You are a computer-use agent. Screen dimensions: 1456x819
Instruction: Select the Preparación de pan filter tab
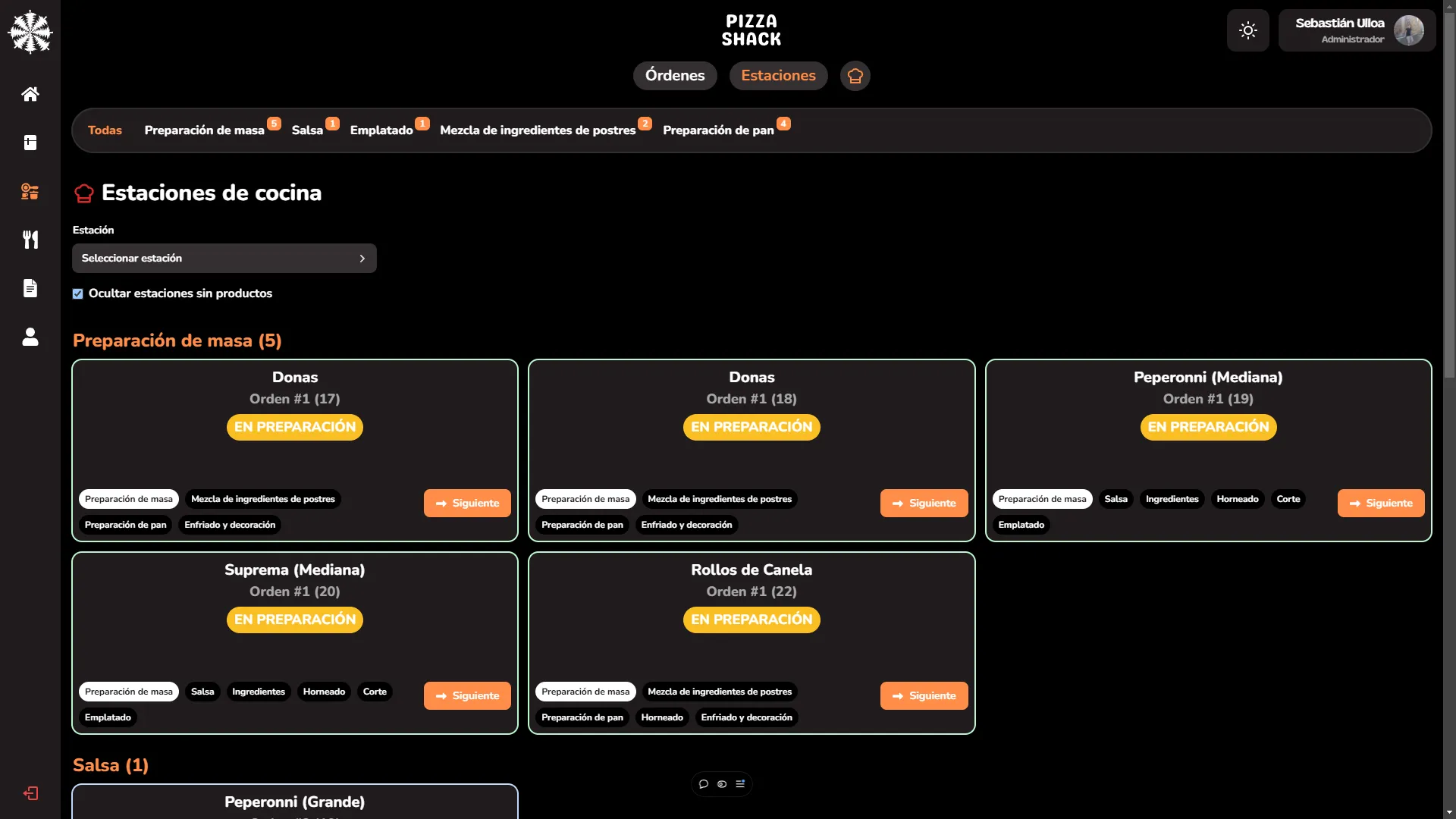tap(718, 130)
